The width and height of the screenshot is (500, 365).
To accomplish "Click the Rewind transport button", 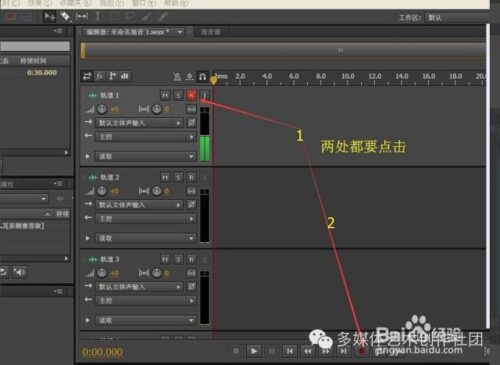I will coord(308,351).
